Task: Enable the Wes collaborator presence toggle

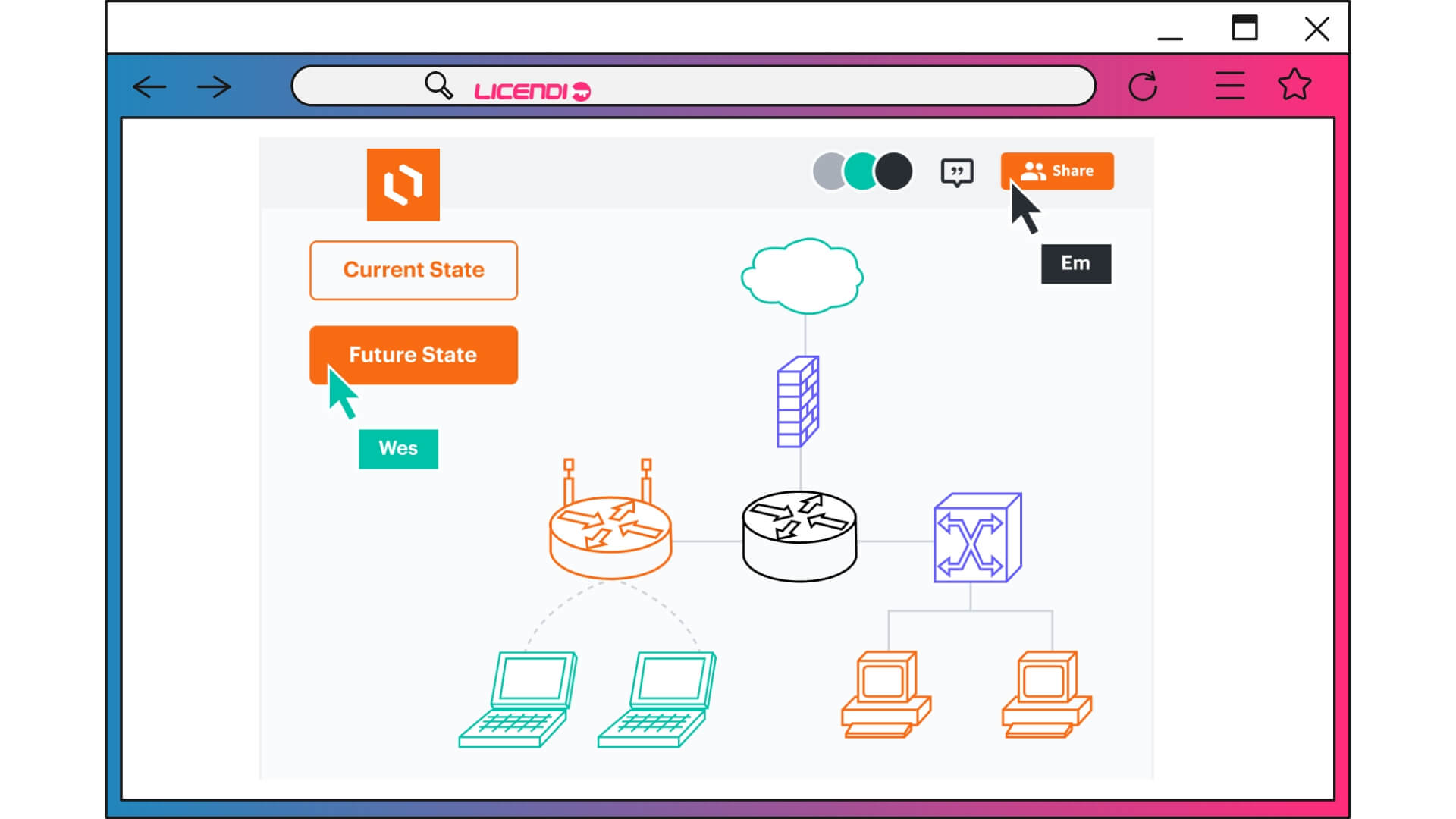Action: tap(858, 172)
